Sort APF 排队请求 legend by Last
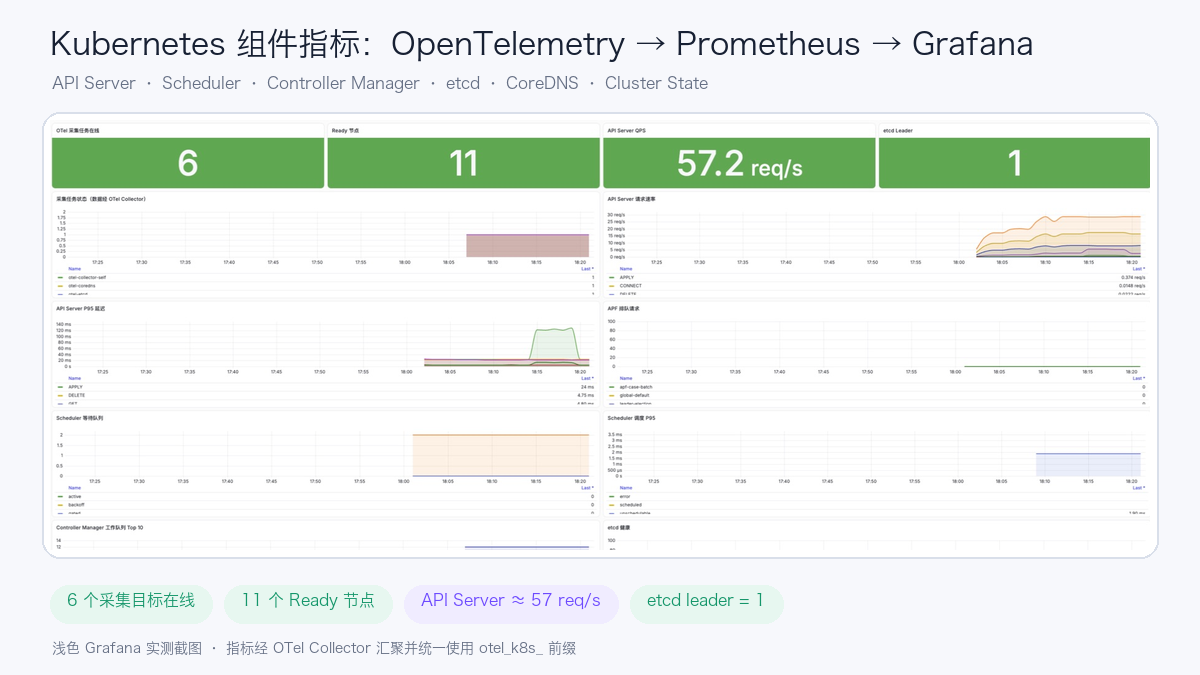The width and height of the screenshot is (1200, 675). click(1138, 378)
